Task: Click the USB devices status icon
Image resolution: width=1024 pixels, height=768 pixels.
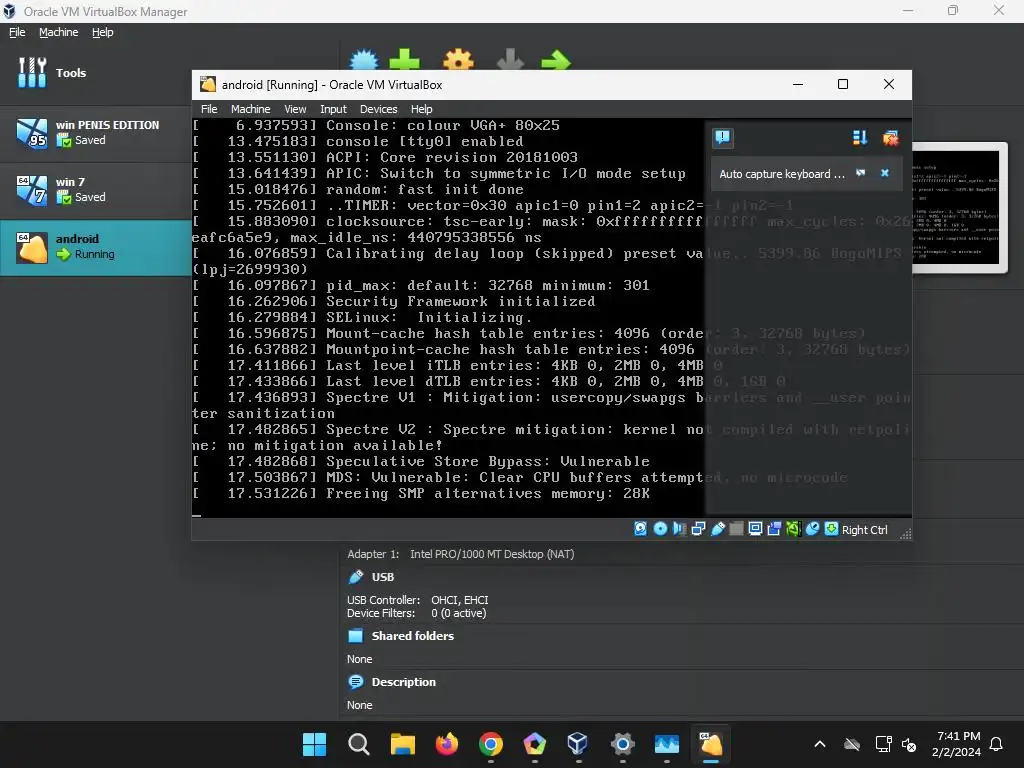Action: 718,529
